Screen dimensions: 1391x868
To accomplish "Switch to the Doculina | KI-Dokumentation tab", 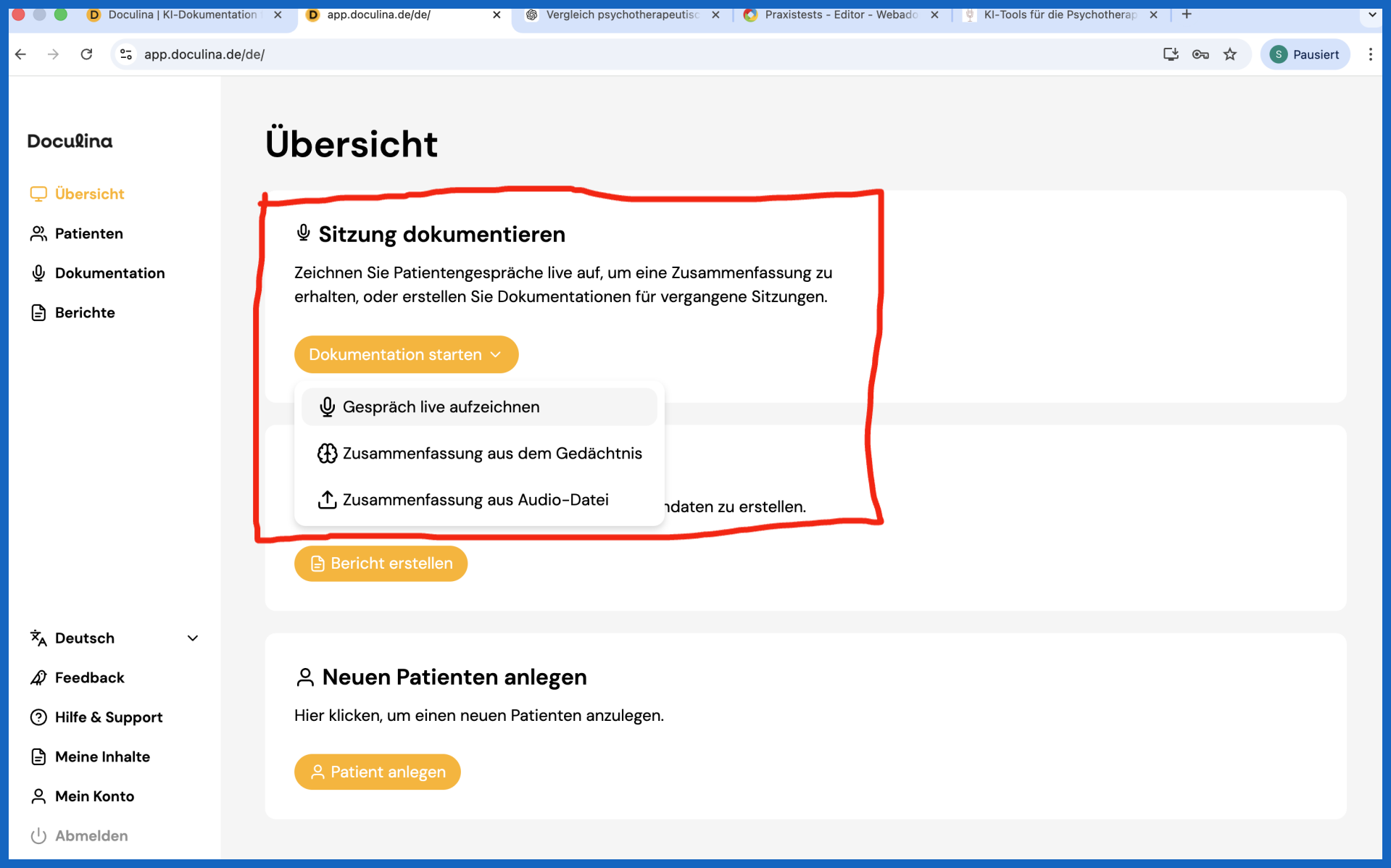I will (x=174, y=14).
